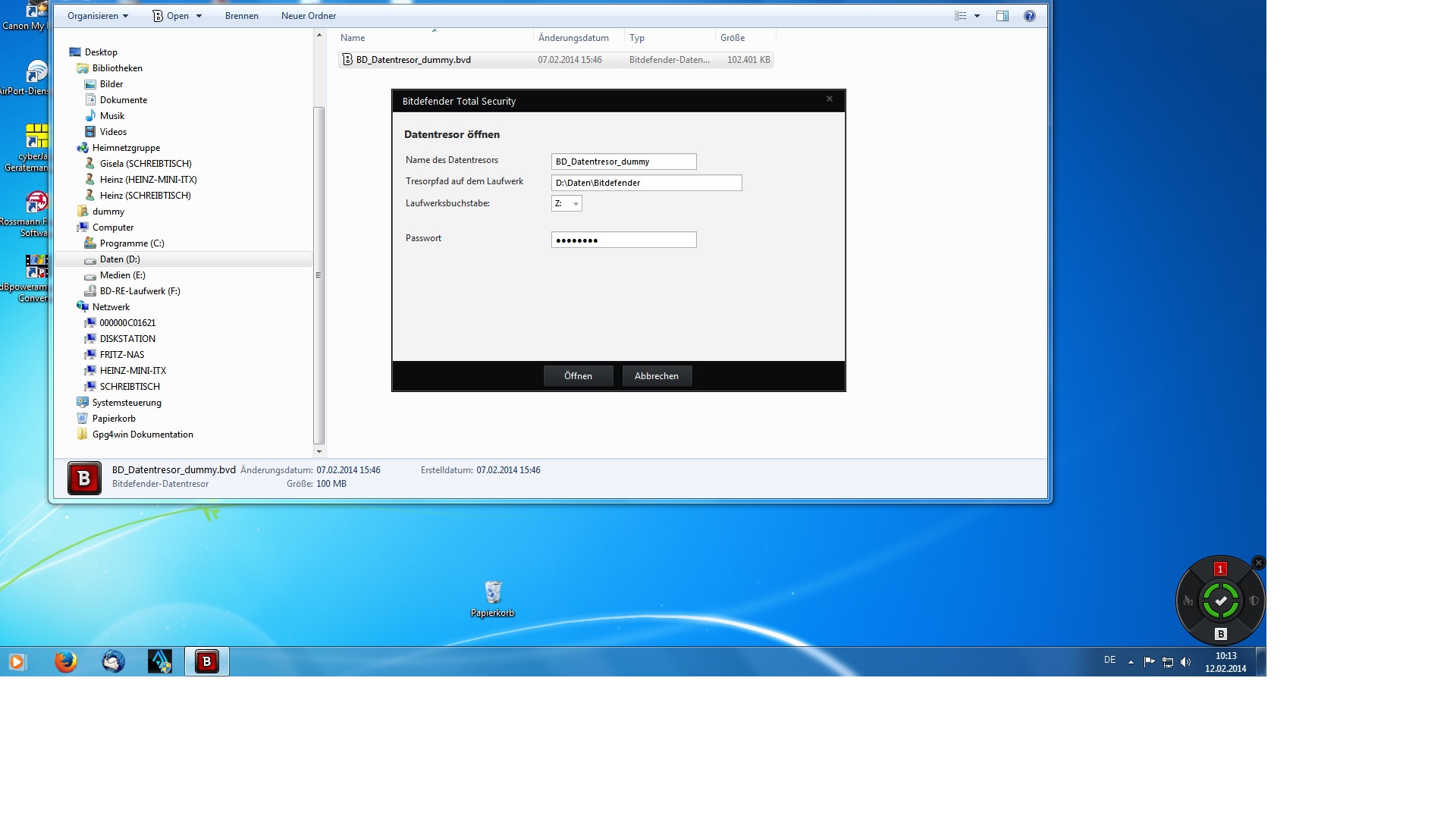Launch Firefox from the taskbar
This screenshot has height=819, width=1456.
click(x=66, y=662)
